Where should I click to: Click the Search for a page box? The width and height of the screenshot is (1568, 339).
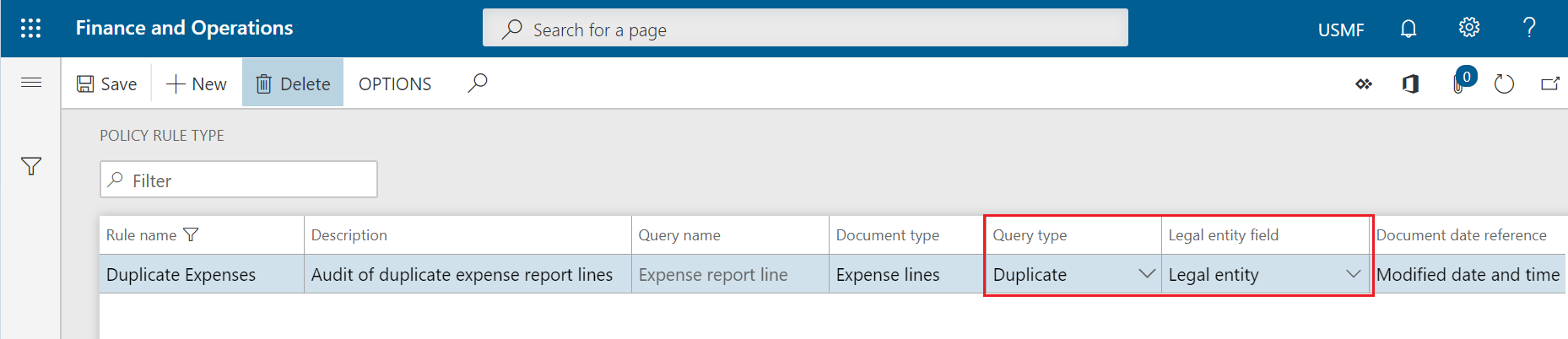805,30
